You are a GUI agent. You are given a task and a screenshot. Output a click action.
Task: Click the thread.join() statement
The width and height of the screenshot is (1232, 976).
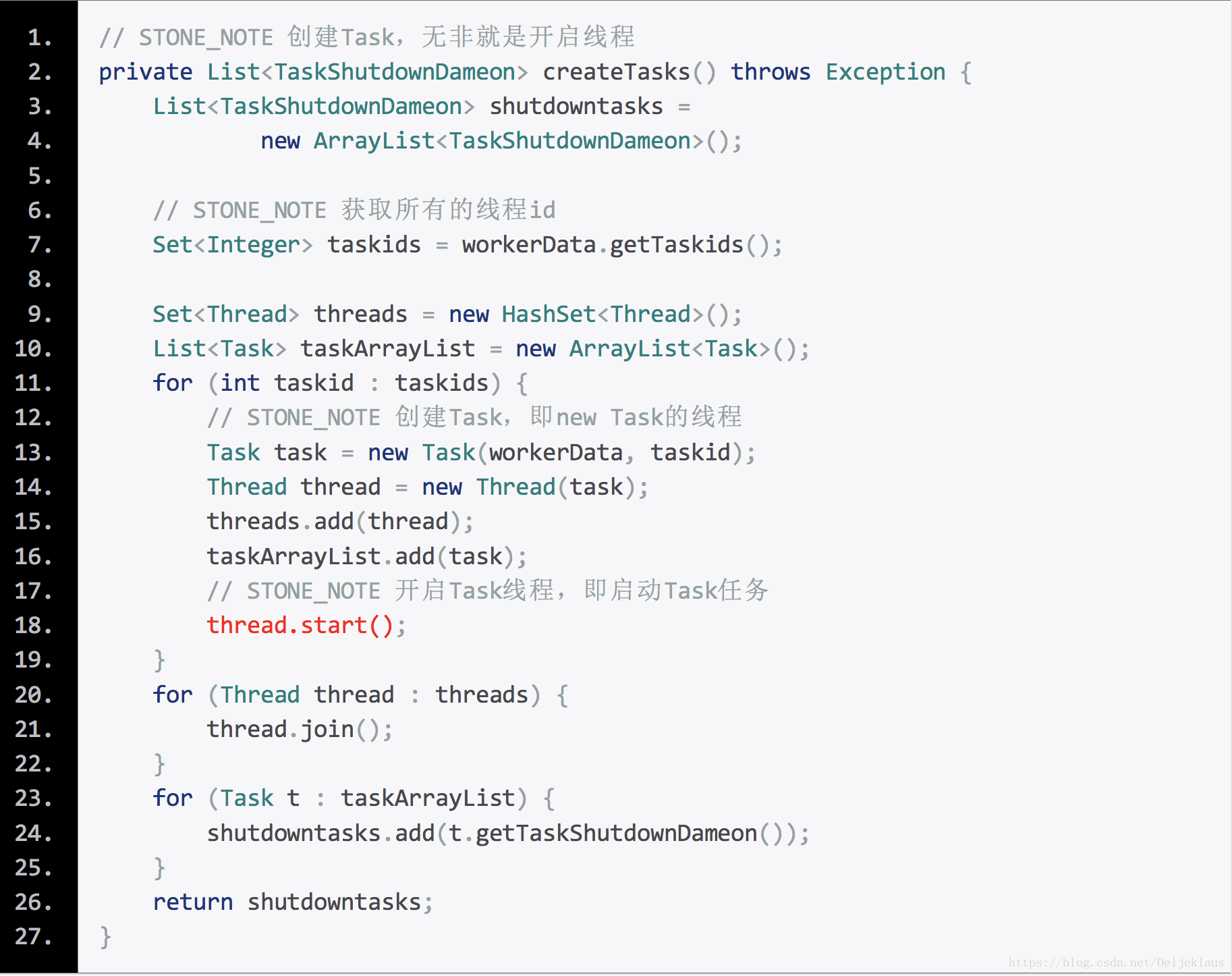(x=300, y=730)
